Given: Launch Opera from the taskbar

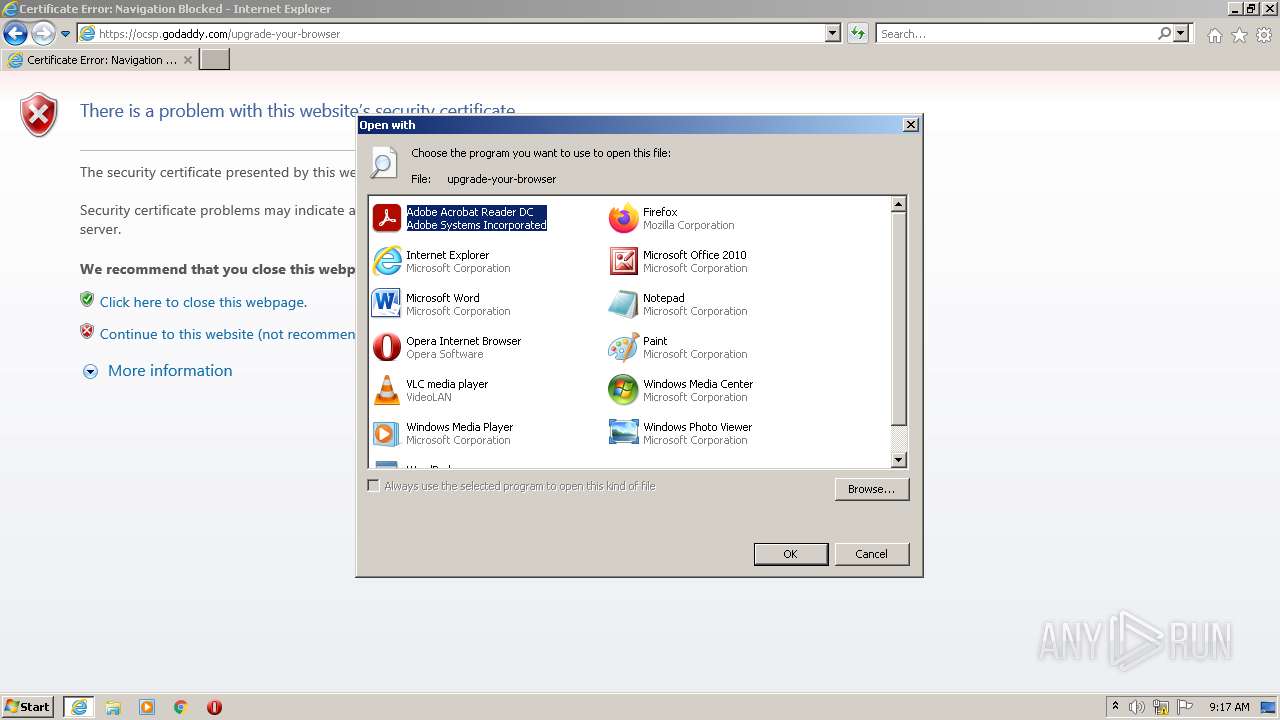Looking at the screenshot, I should tap(214, 707).
